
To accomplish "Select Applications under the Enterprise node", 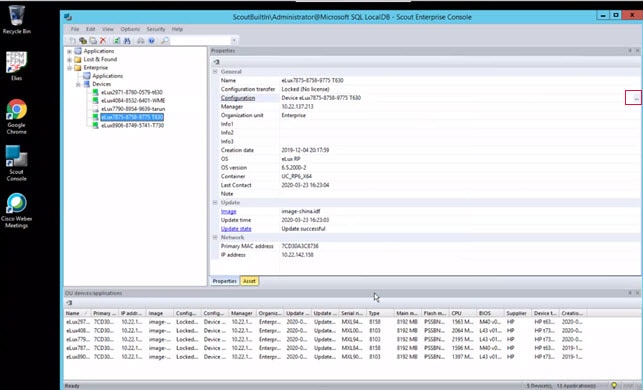I will coord(107,76).
